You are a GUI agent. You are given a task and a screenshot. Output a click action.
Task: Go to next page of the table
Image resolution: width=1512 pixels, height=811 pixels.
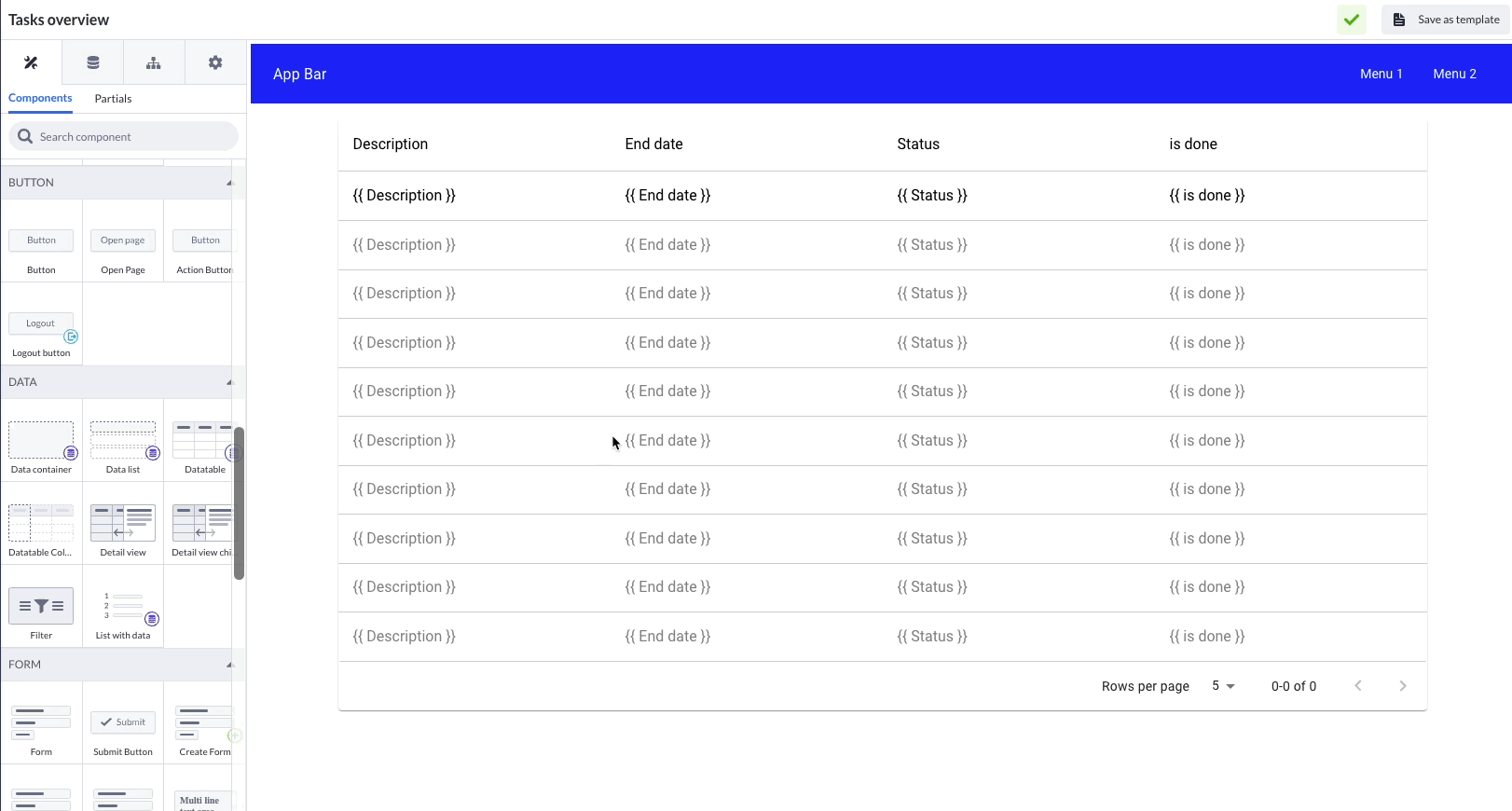pyautogui.click(x=1403, y=686)
